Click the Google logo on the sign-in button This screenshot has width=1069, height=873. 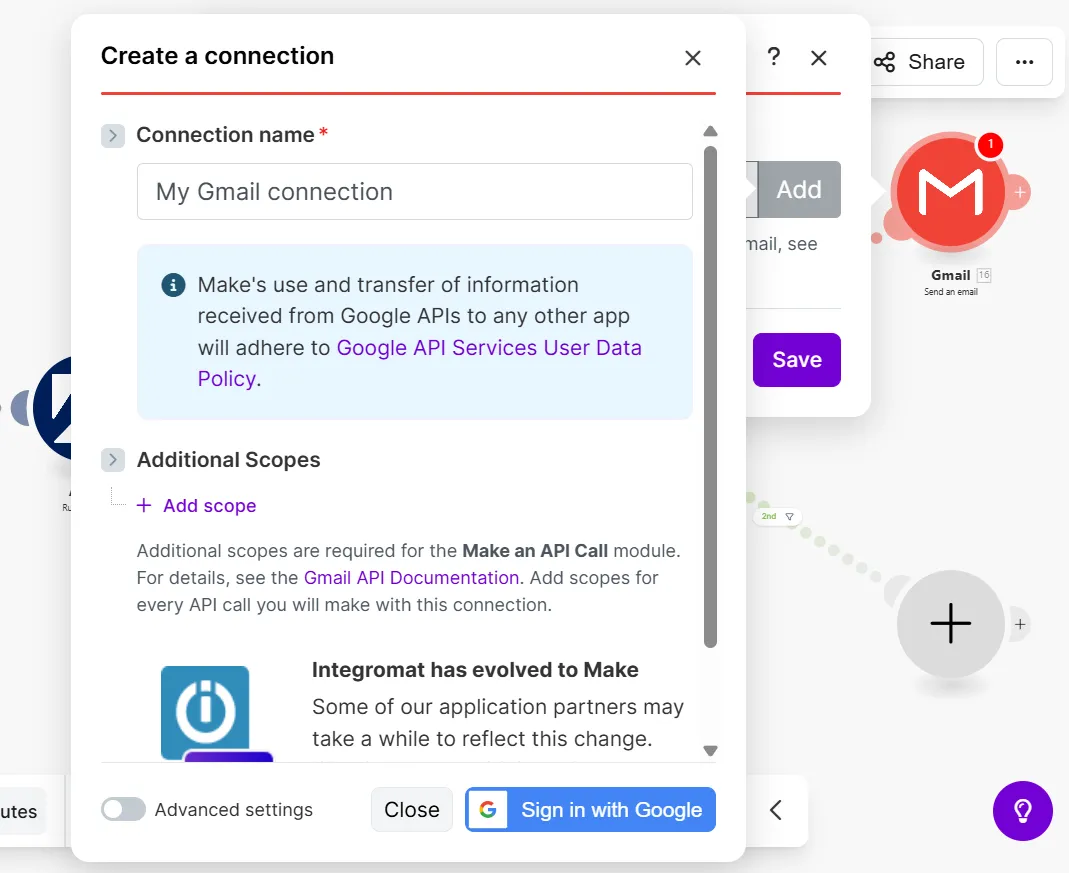point(488,810)
